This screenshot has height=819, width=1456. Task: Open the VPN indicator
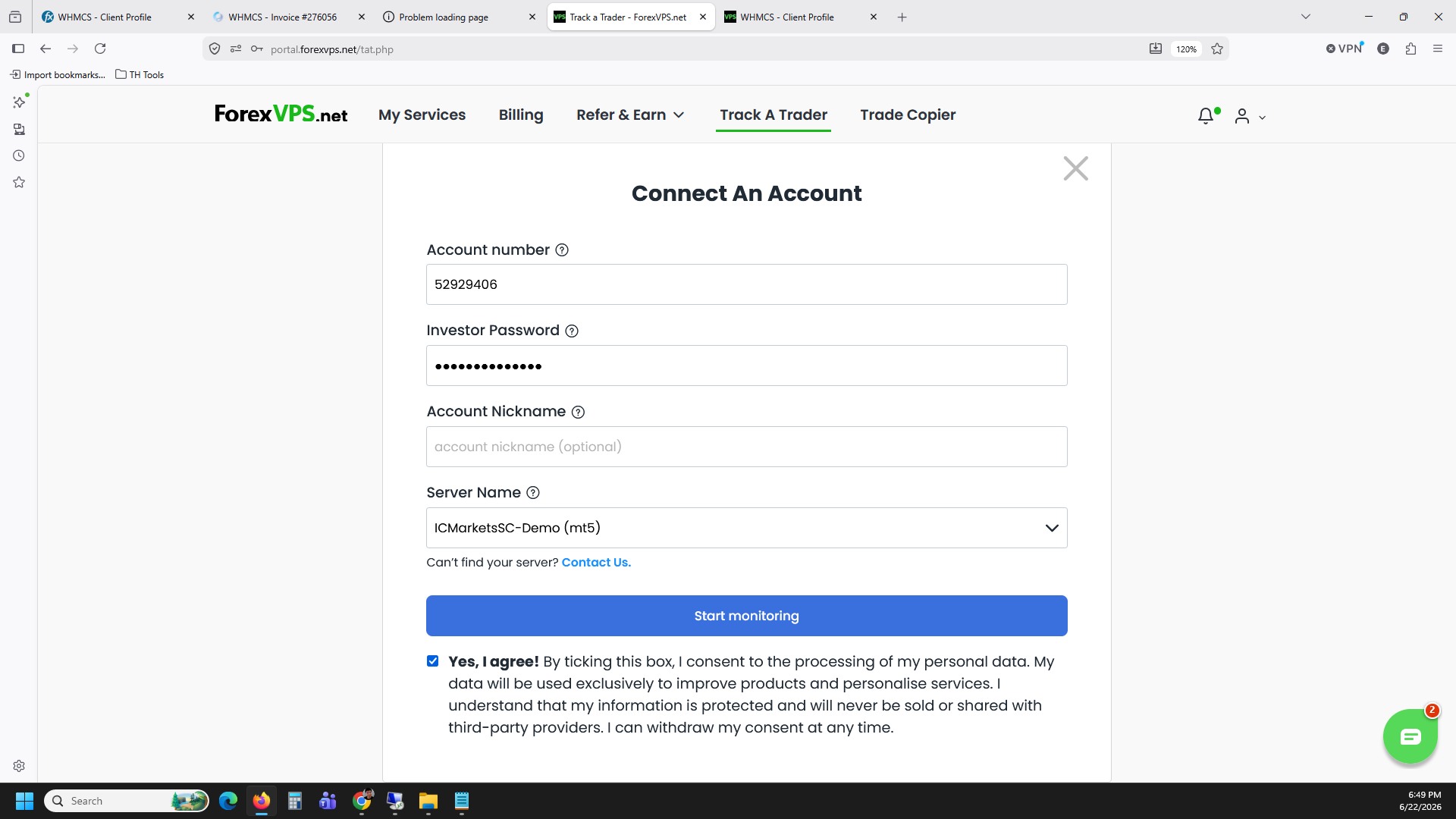tap(1345, 49)
